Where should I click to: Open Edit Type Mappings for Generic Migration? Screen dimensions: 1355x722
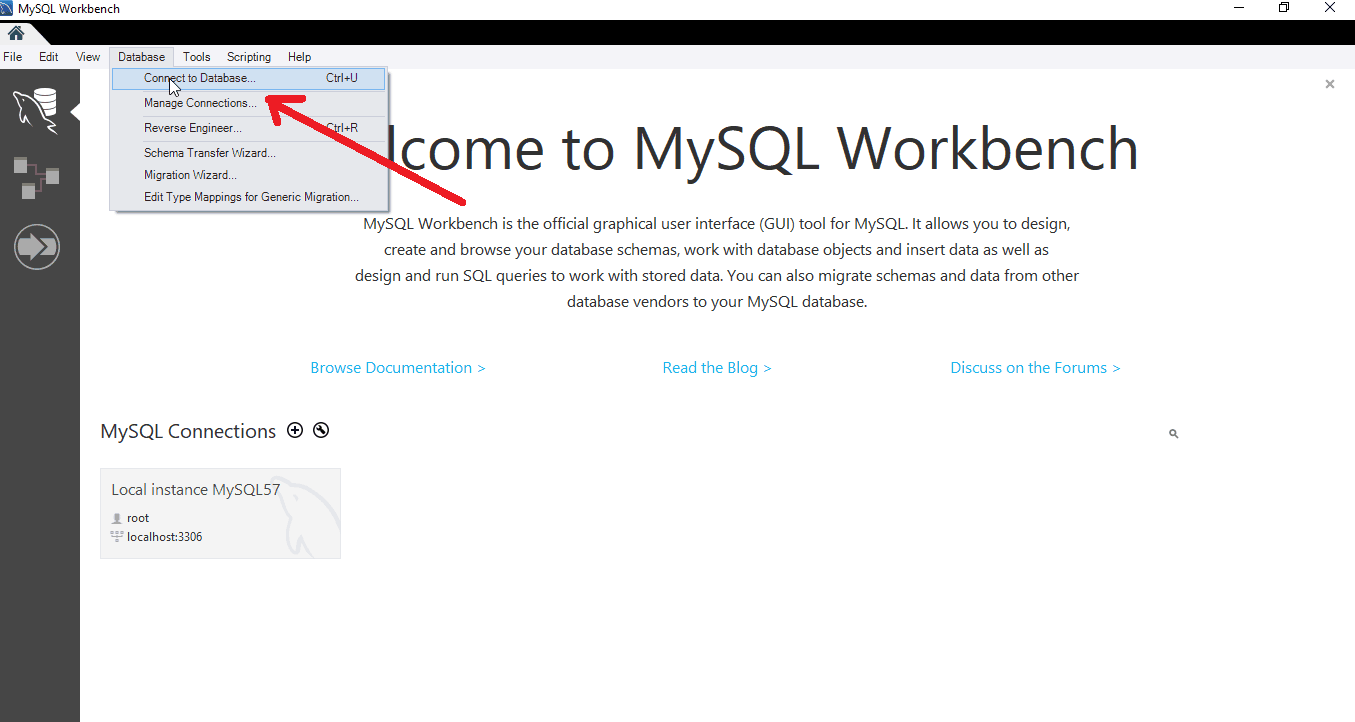[251, 197]
